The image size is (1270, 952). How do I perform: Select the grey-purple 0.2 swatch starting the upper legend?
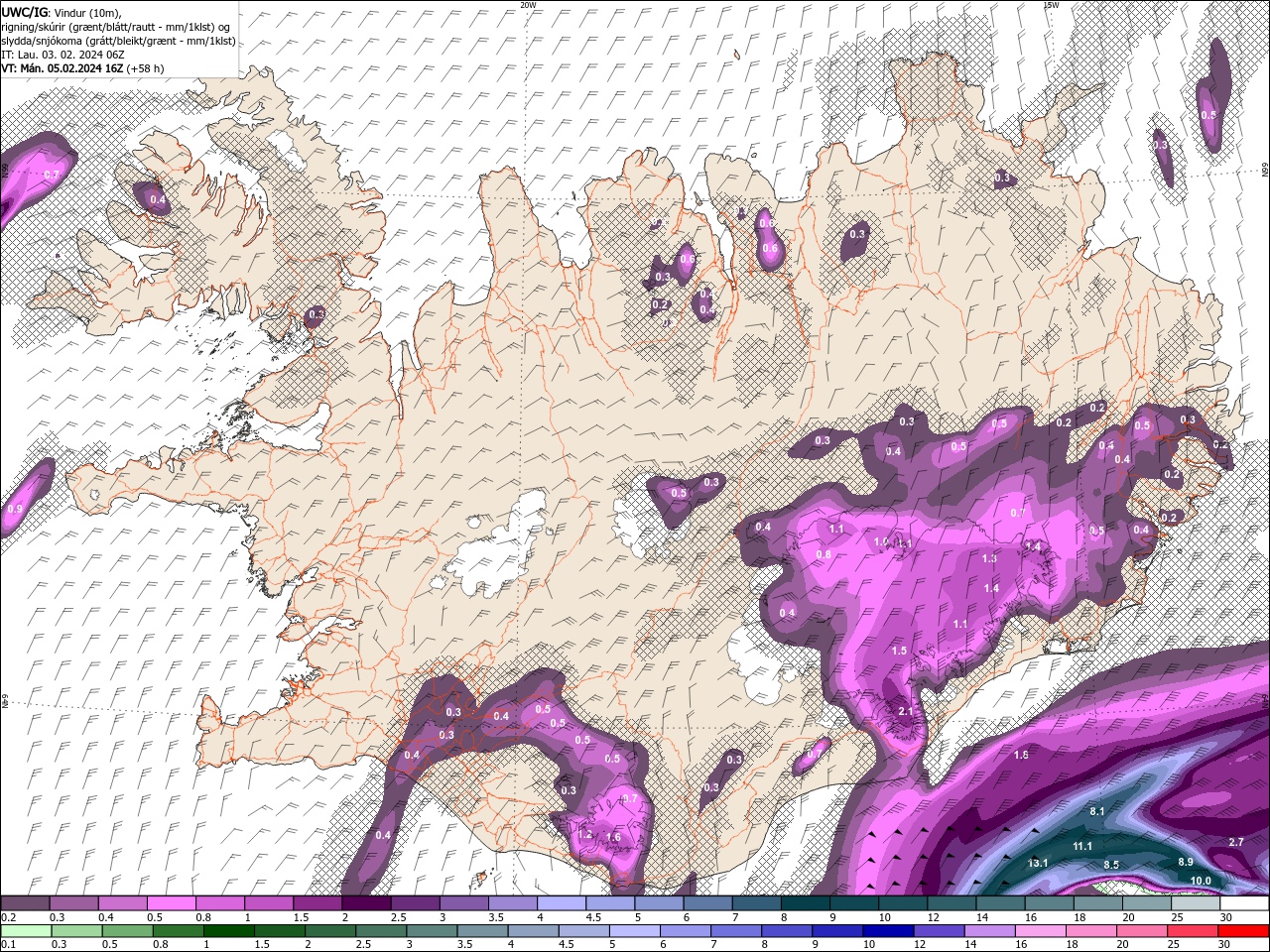pyautogui.click(x=25, y=903)
